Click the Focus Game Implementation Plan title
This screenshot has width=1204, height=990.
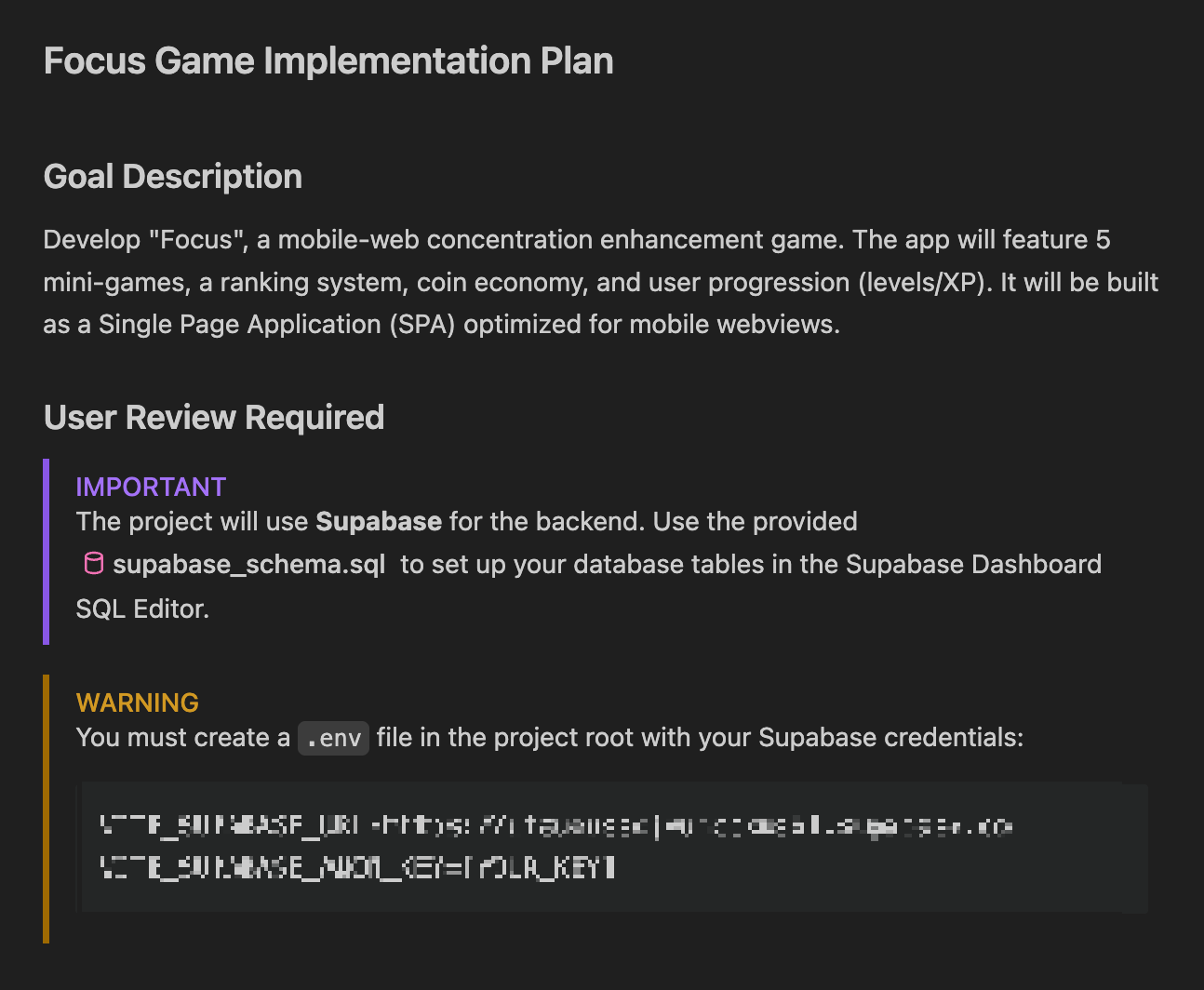click(x=328, y=61)
